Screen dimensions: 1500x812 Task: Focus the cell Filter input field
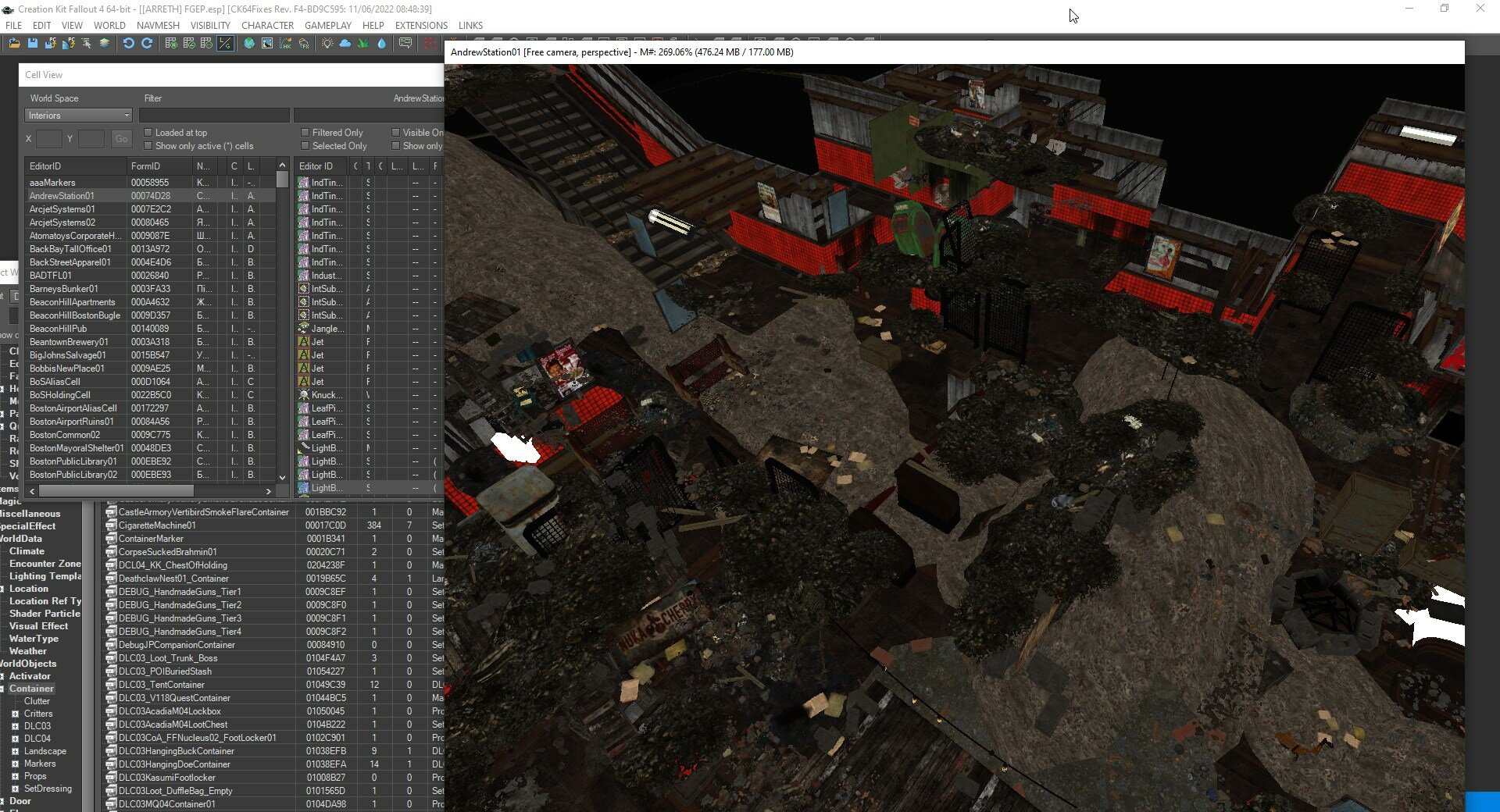(214, 116)
